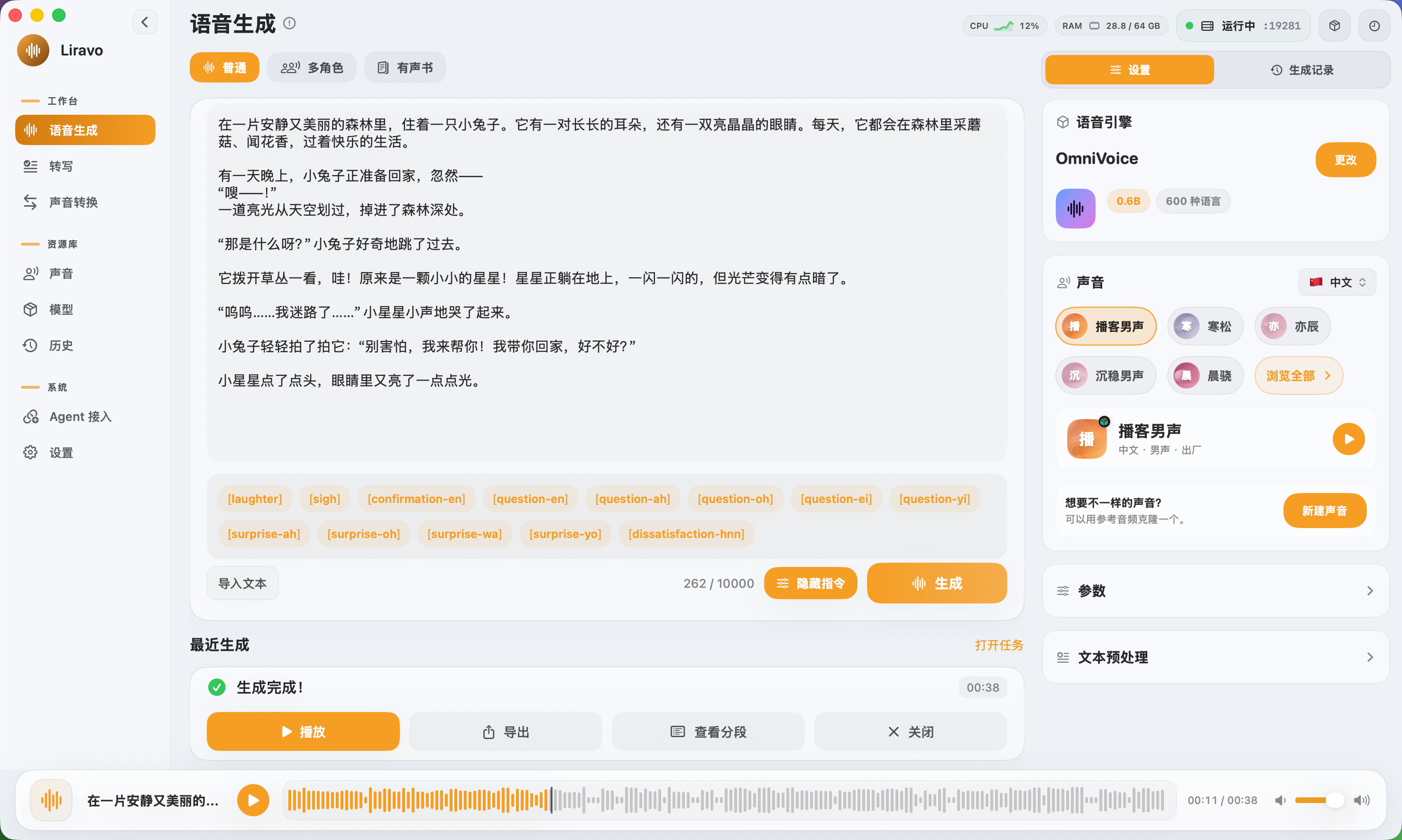The width and height of the screenshot is (1402, 840).
Task: Open 转写 in the sidebar
Action: (85, 166)
